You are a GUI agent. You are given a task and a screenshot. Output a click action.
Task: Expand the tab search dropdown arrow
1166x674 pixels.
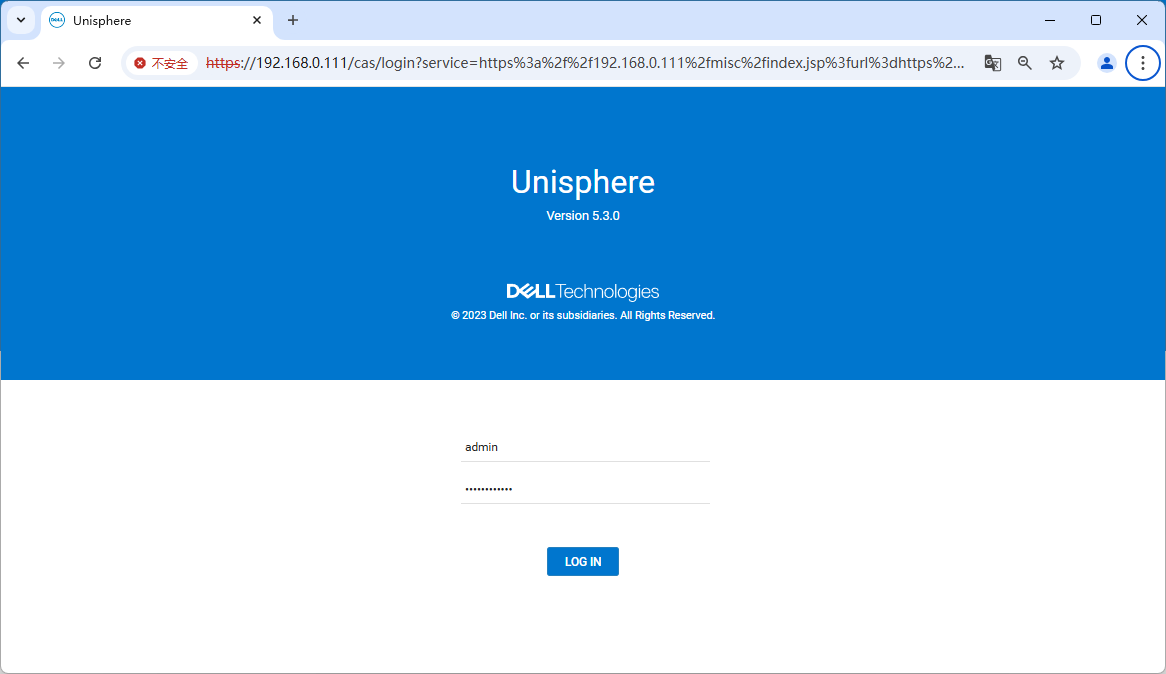click(21, 20)
